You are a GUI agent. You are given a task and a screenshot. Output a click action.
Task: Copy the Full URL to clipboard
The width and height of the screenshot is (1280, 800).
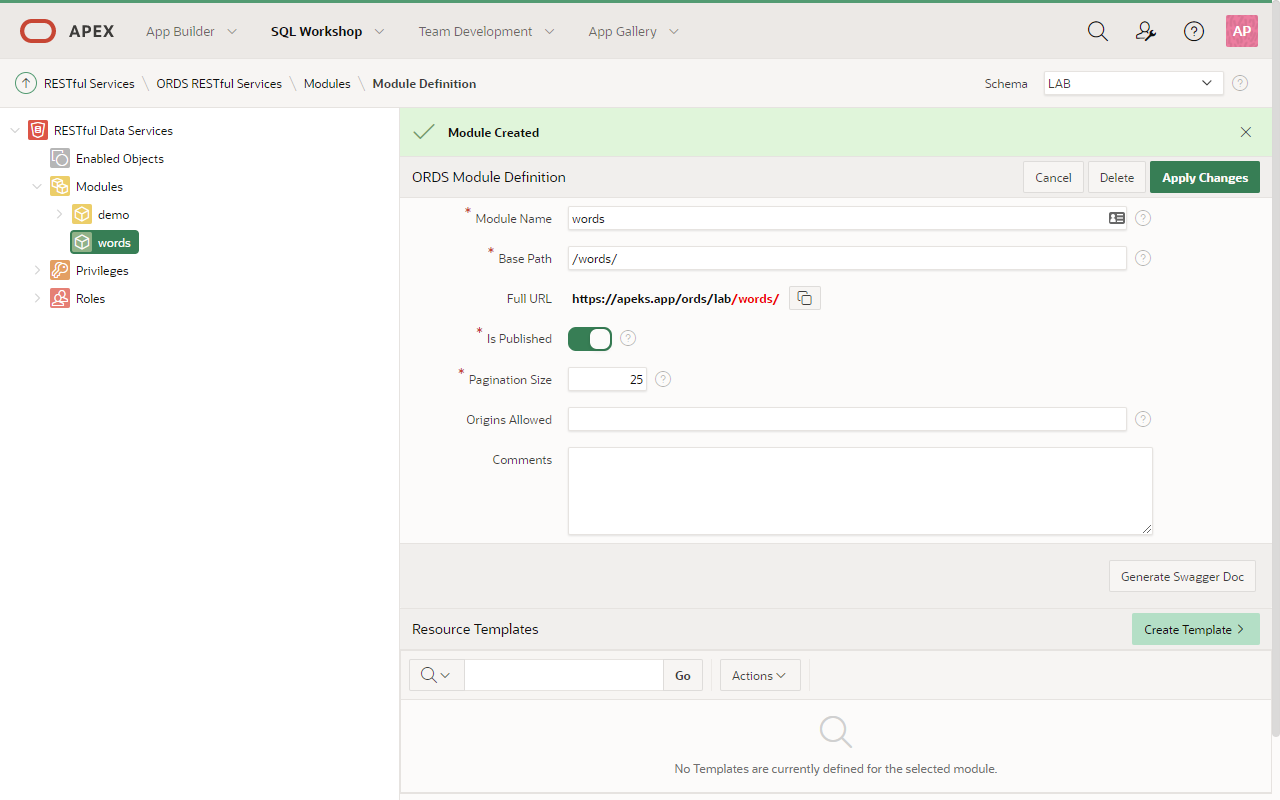pyautogui.click(x=805, y=298)
